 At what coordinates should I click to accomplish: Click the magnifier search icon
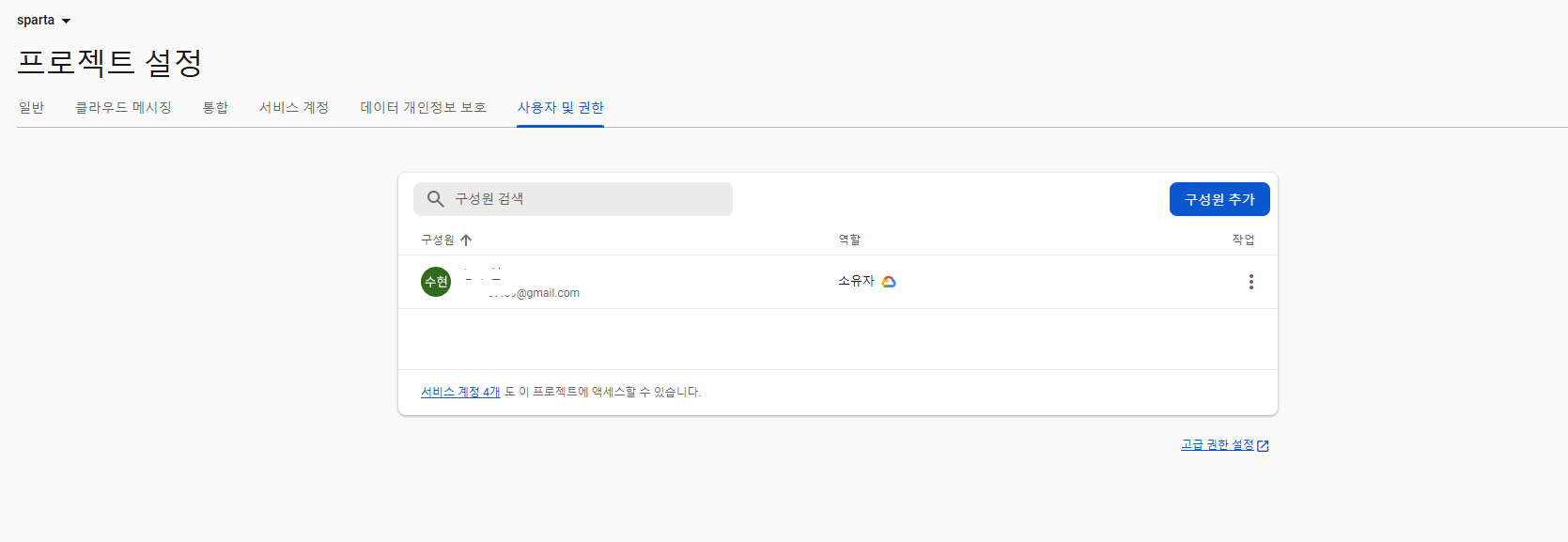(435, 199)
